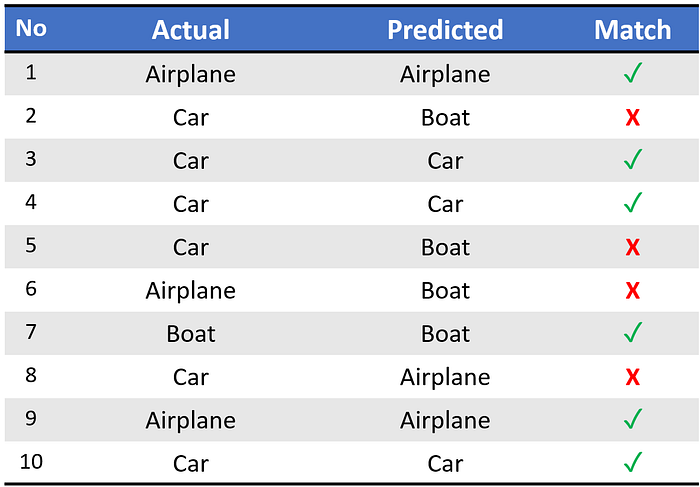Select the red X in row 8

click(633, 377)
